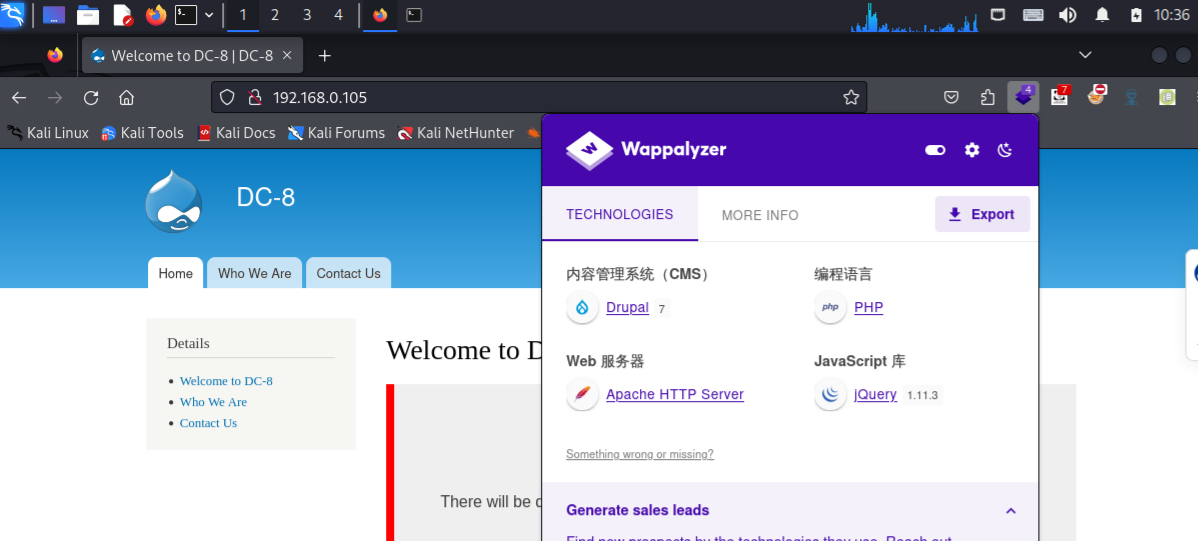This screenshot has height=541, width=1198.
Task: Click the insecure connection lock icon
Action: point(254,97)
